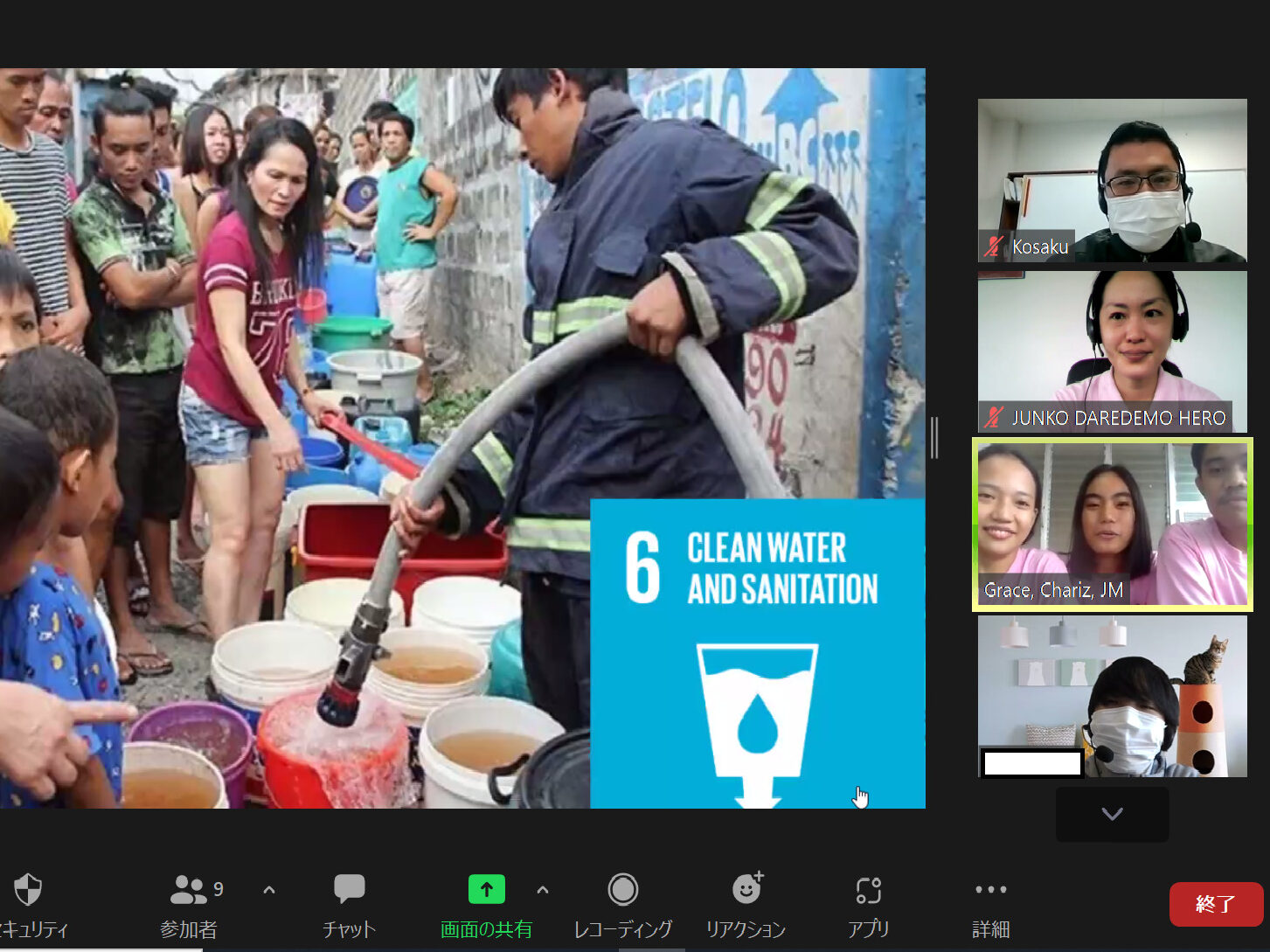Open the Reactions smiley icon
Image resolution: width=1270 pixels, height=952 pixels.
pos(747,888)
